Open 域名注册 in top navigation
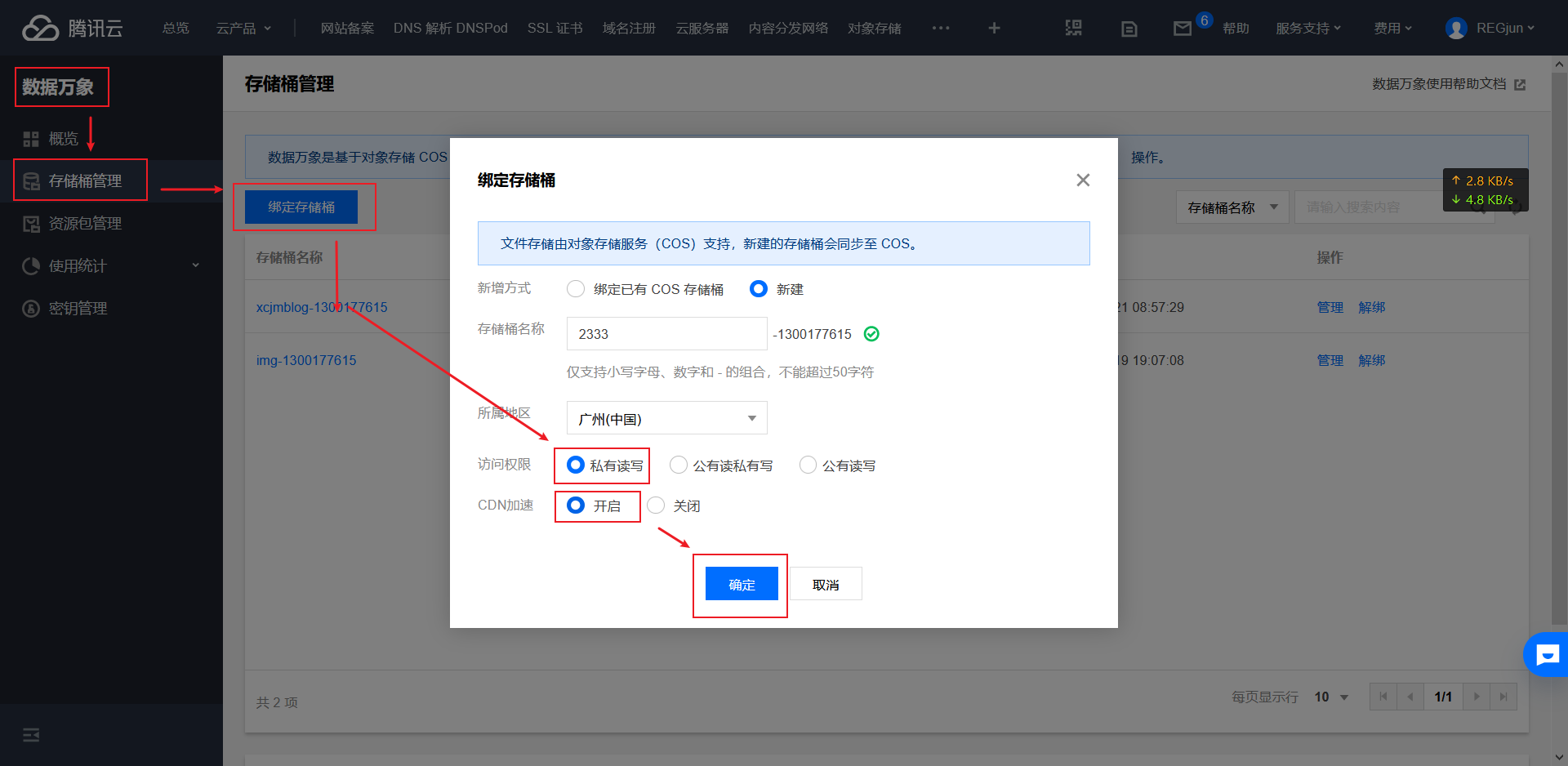The image size is (1568, 766). [x=629, y=29]
